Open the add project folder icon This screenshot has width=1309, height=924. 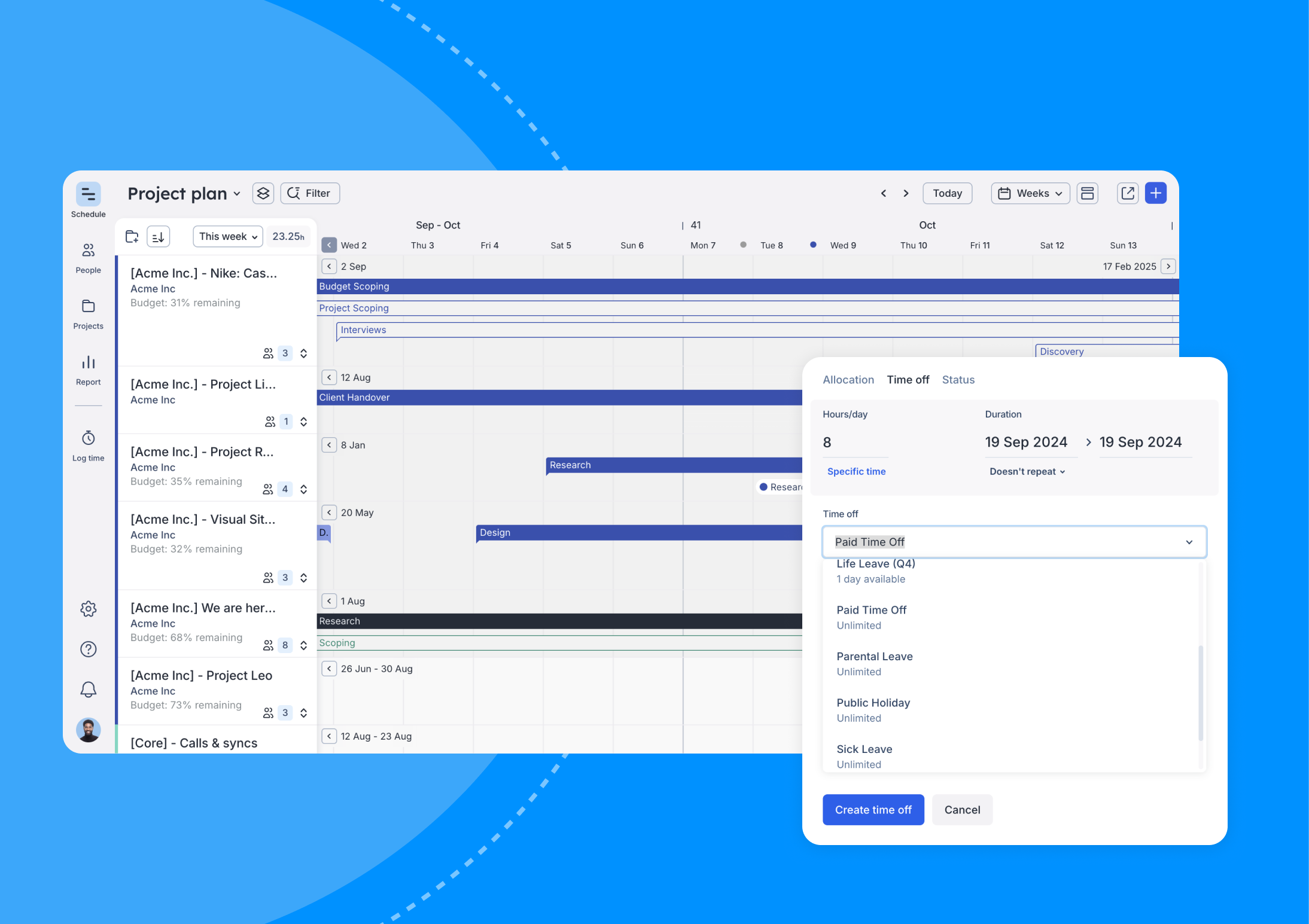click(x=132, y=236)
